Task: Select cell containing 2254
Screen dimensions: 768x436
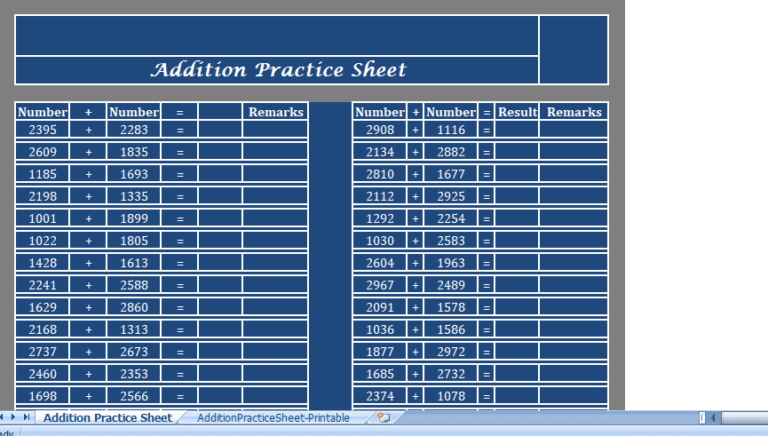Action: (451, 218)
